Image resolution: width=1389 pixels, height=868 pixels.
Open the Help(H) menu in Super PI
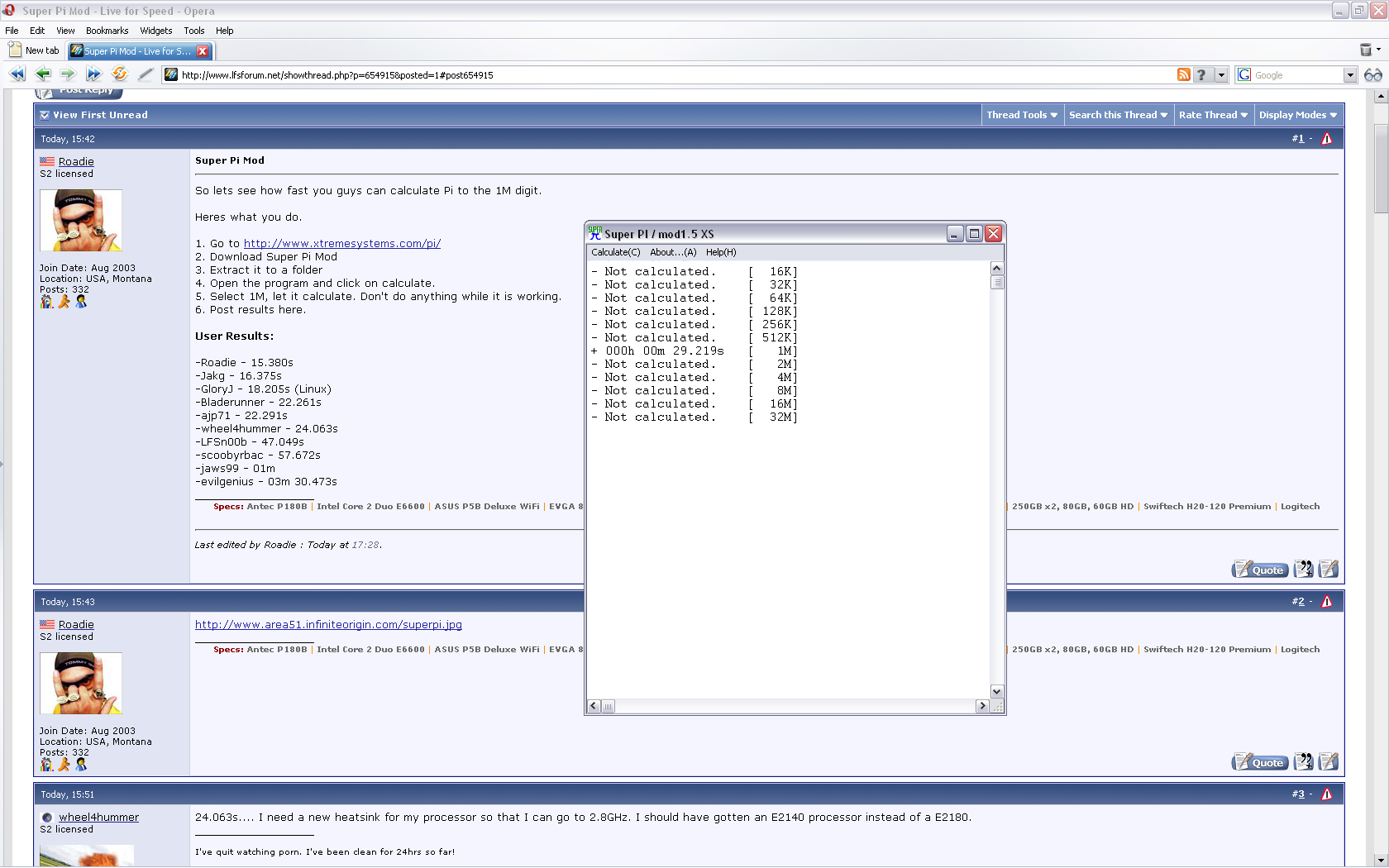pyautogui.click(x=721, y=252)
